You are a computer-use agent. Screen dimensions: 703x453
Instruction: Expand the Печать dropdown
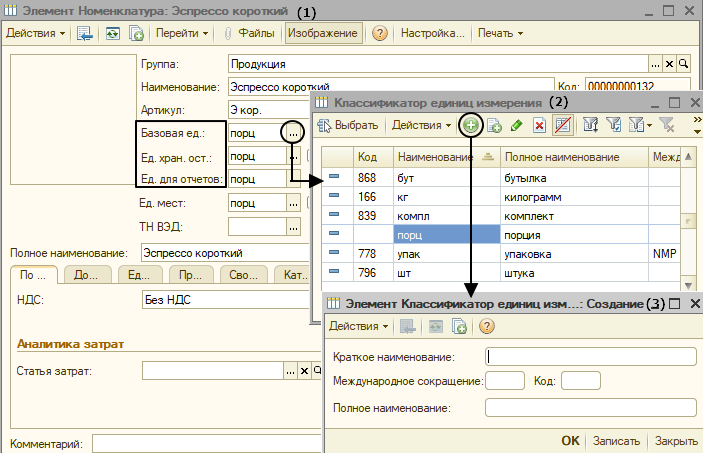tap(500, 33)
